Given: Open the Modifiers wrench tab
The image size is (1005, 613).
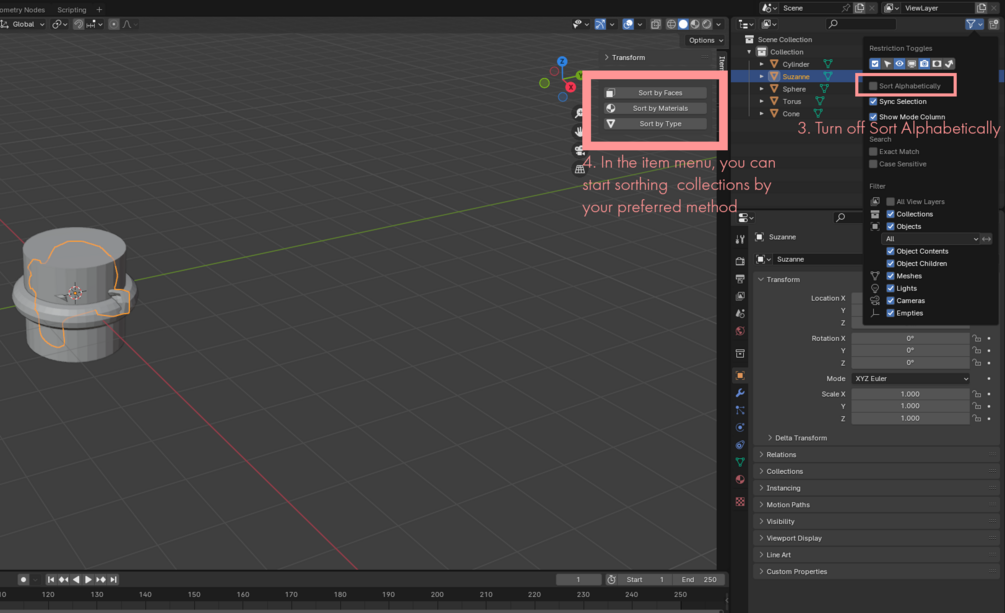Looking at the screenshot, I should click(x=740, y=393).
